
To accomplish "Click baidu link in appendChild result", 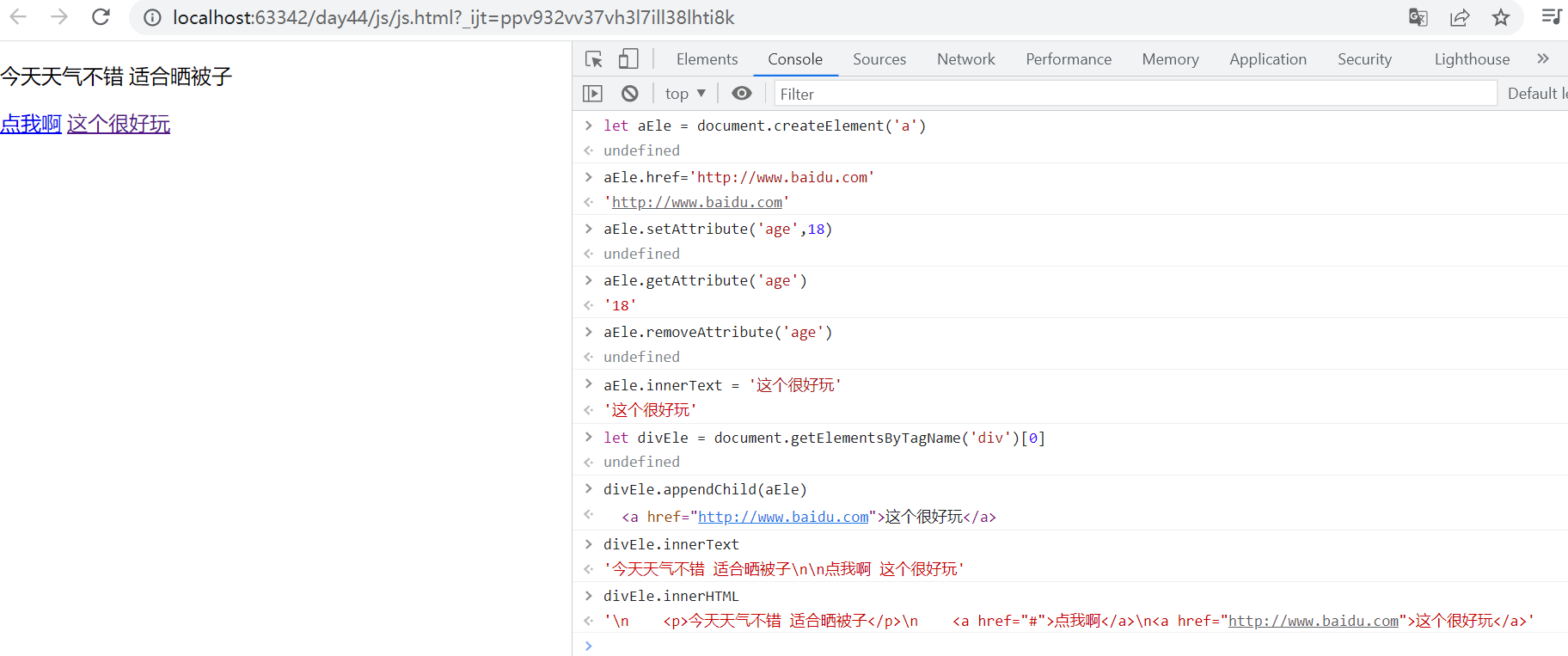I will click(x=783, y=517).
